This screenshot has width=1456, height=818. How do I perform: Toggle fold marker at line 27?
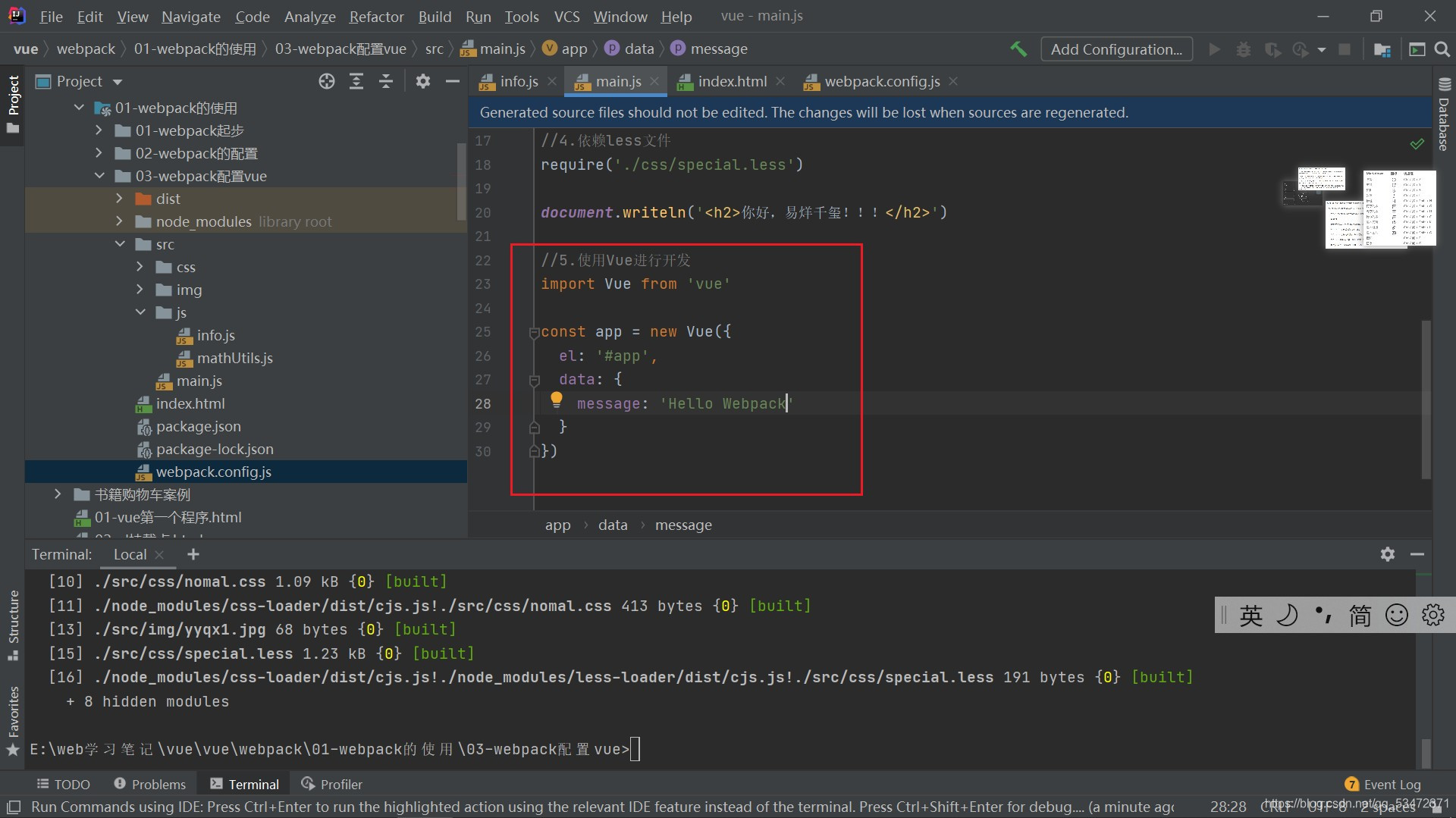[534, 380]
